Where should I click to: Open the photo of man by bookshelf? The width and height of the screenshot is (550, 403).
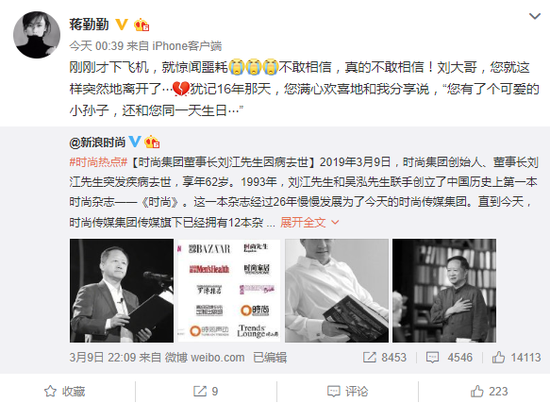click(x=444, y=291)
